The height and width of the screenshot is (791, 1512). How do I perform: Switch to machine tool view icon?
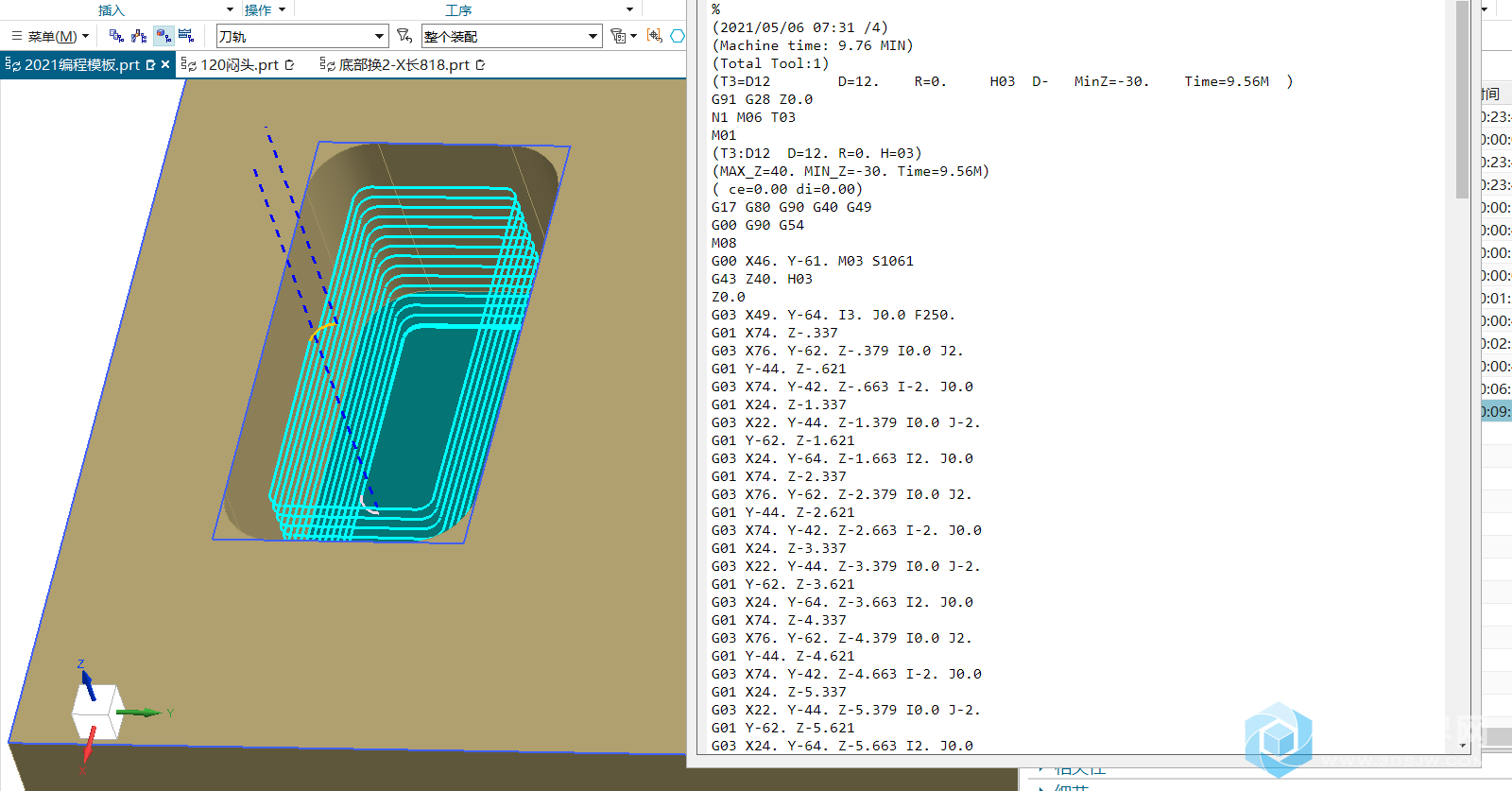pyautogui.click(x=139, y=36)
